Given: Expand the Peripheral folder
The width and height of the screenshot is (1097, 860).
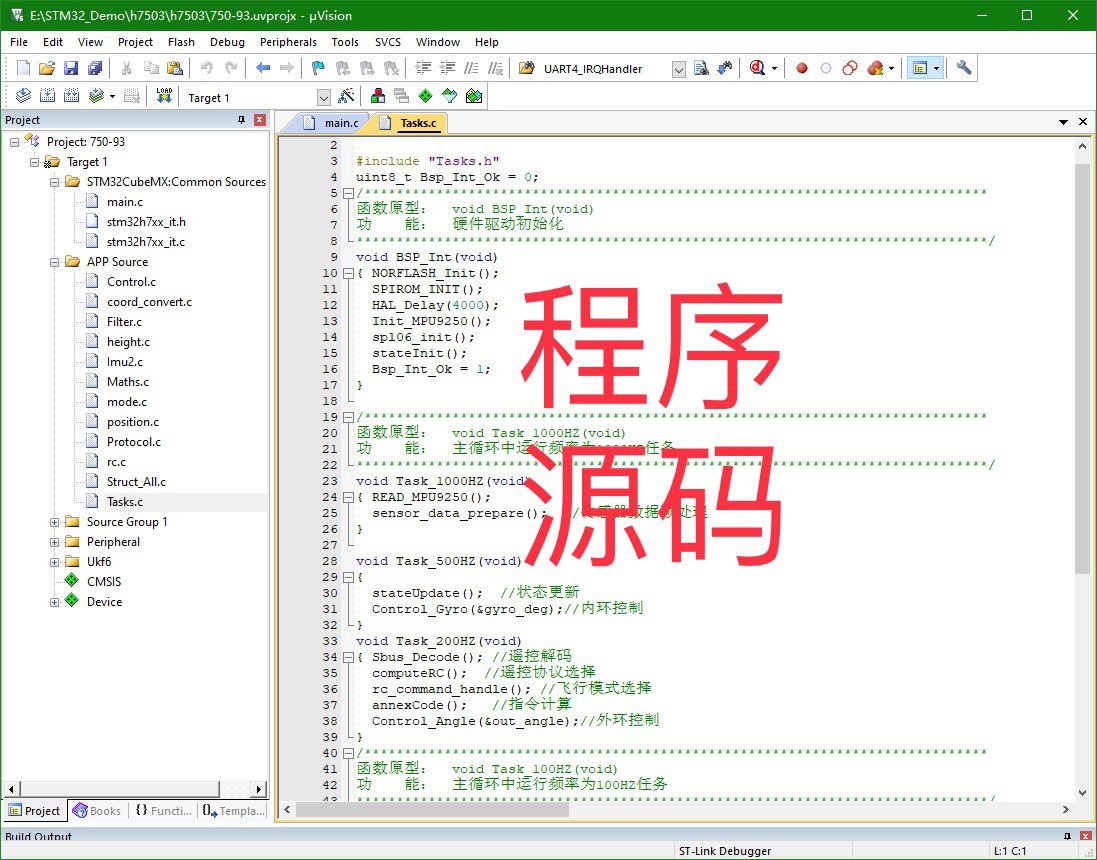Looking at the screenshot, I should coord(55,542).
